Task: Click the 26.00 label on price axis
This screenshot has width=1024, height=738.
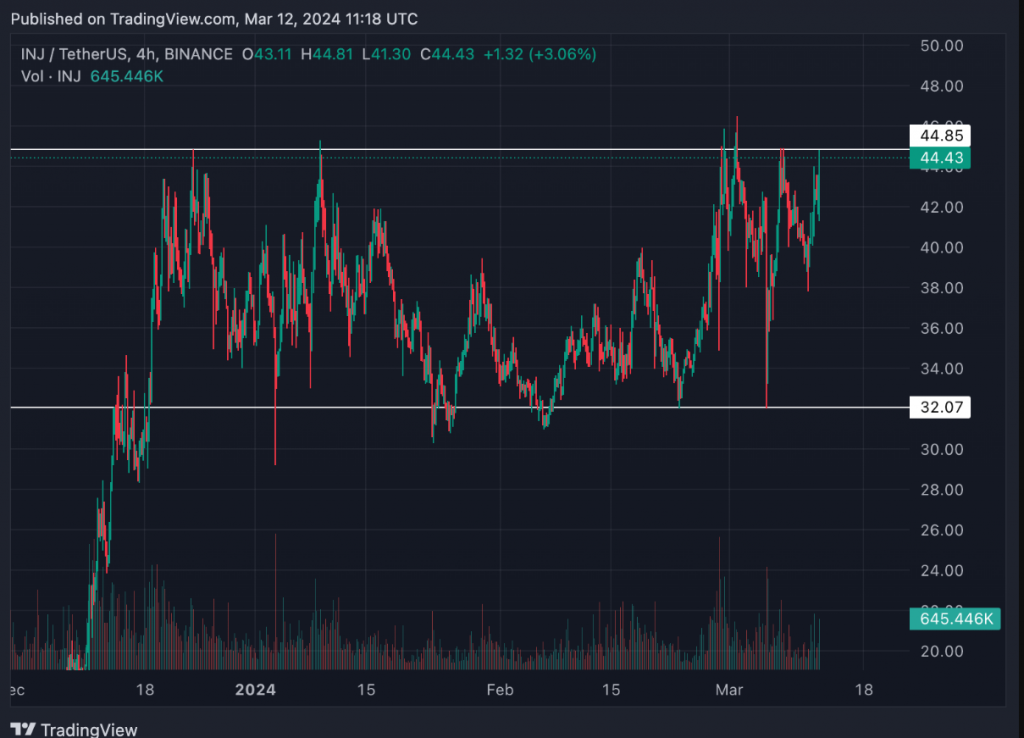Action: (939, 530)
